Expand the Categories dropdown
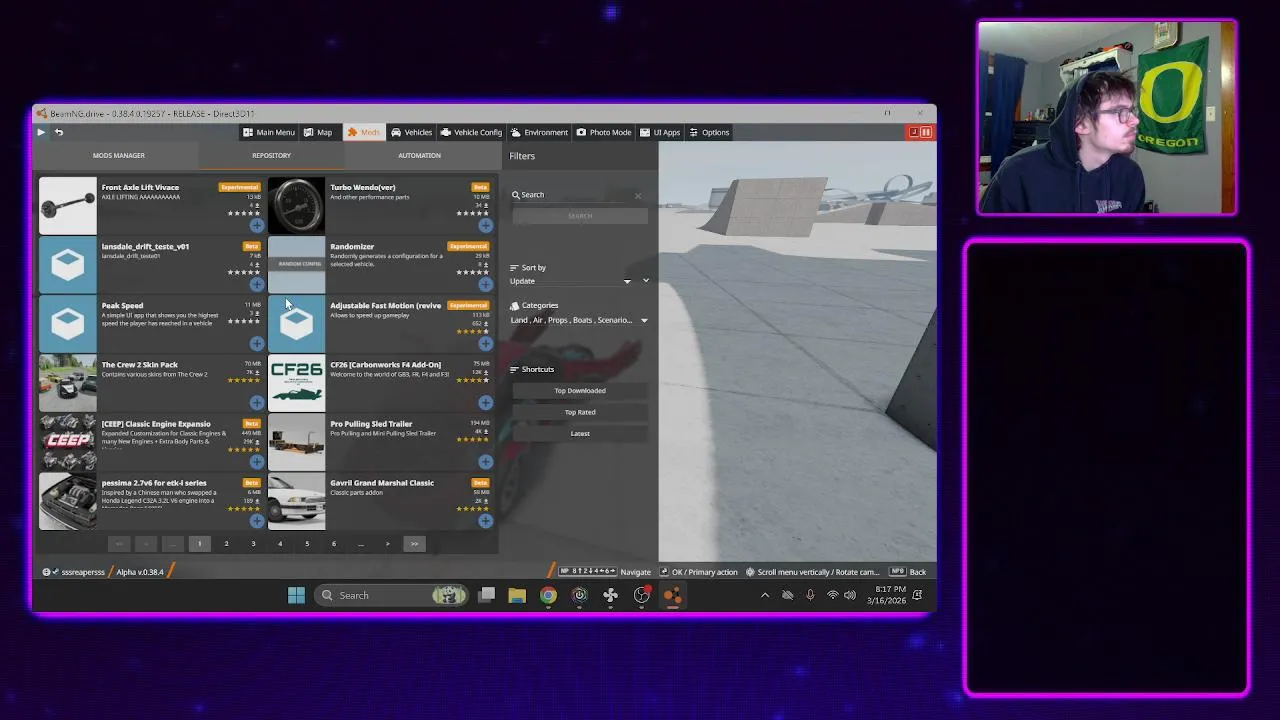This screenshot has width=1280, height=720. [579, 320]
